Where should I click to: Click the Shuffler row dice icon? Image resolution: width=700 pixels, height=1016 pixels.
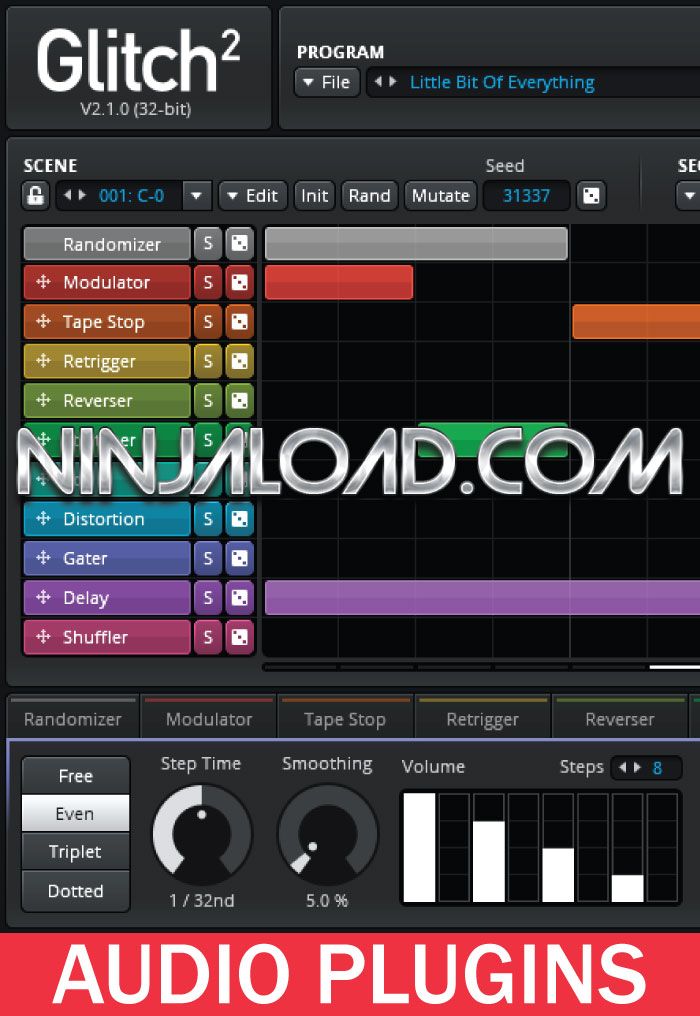click(x=240, y=637)
